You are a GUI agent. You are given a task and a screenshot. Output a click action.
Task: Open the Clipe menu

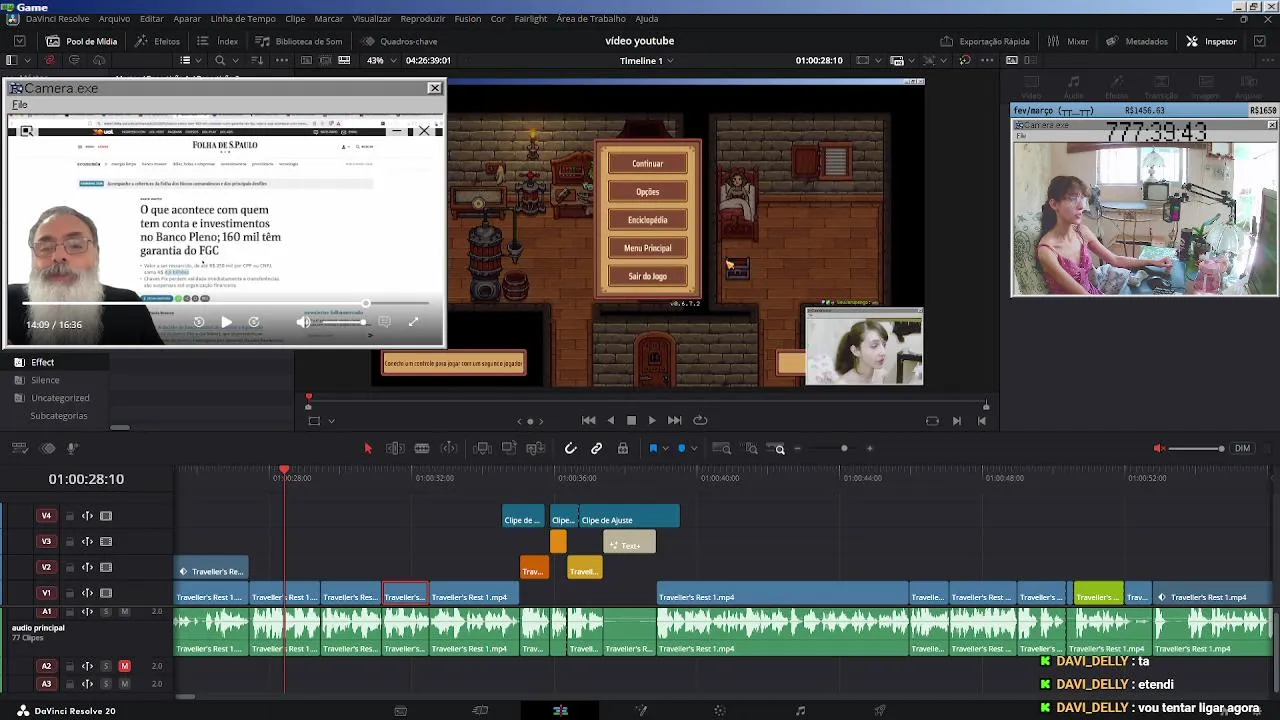tap(295, 19)
